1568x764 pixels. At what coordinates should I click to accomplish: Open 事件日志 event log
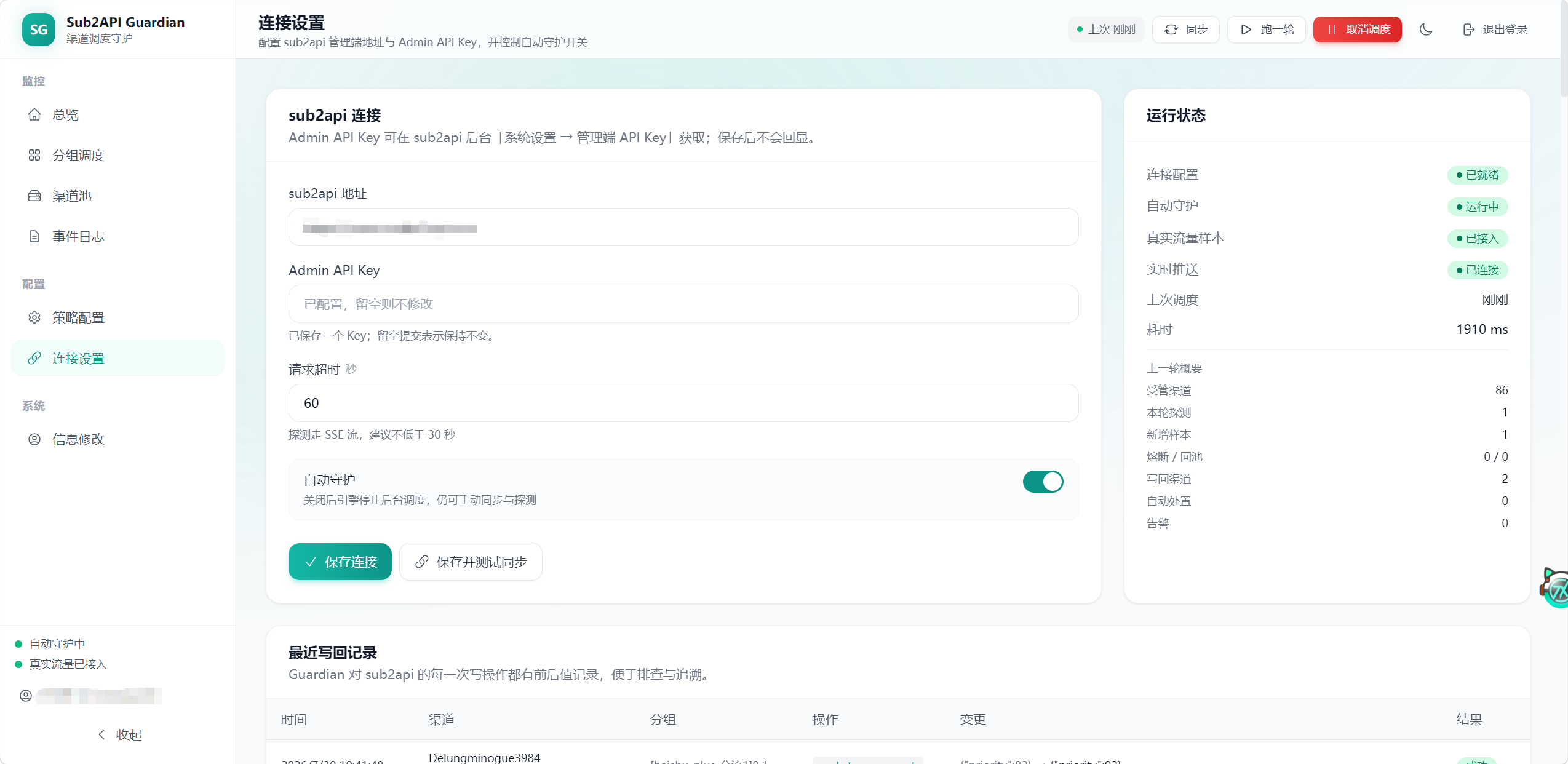[117, 237]
